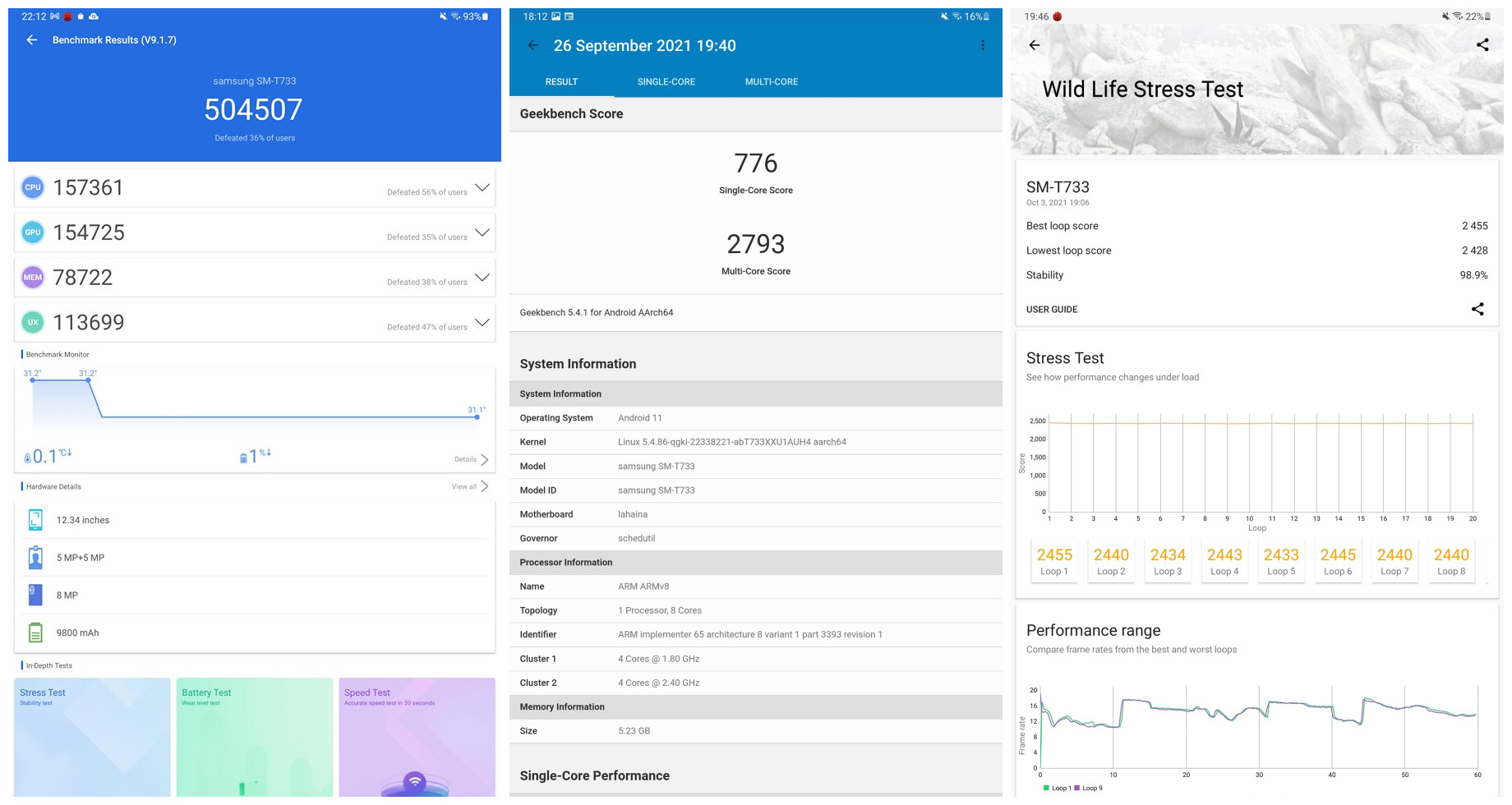The width and height of the screenshot is (1512, 805).
Task: Click Motherboard value lahaina
Action: tap(633, 514)
